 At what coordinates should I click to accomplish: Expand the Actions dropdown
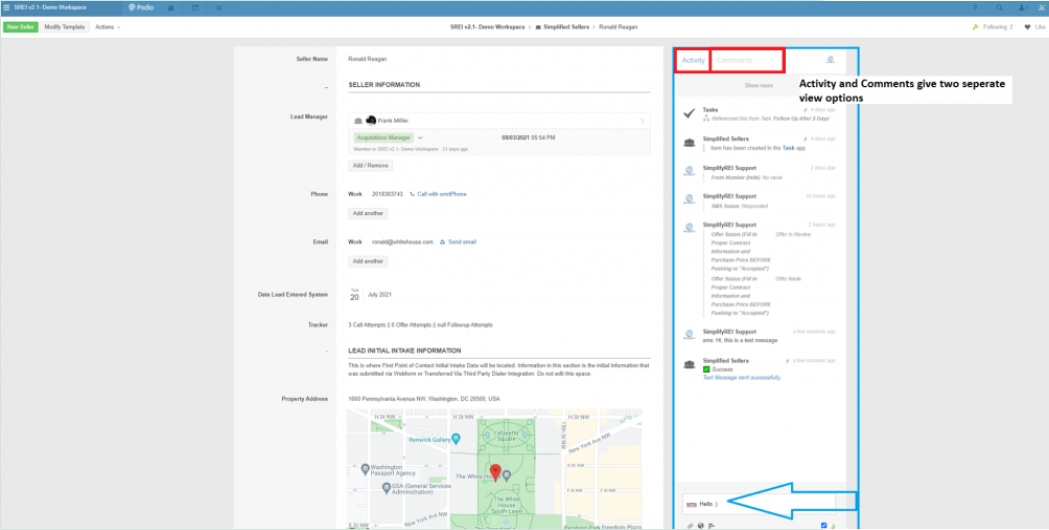tap(108, 27)
